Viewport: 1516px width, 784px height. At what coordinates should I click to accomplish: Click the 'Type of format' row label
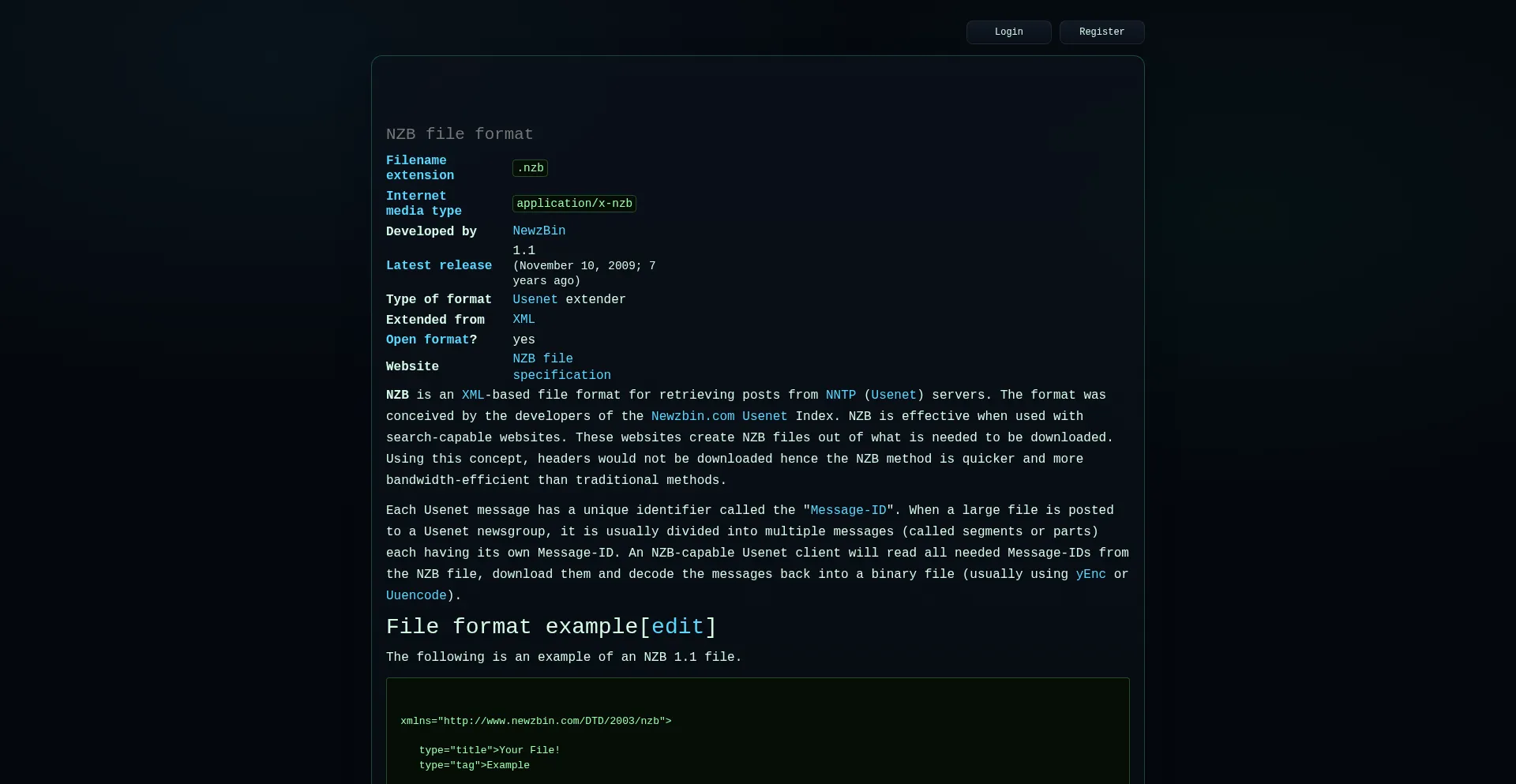[439, 300]
